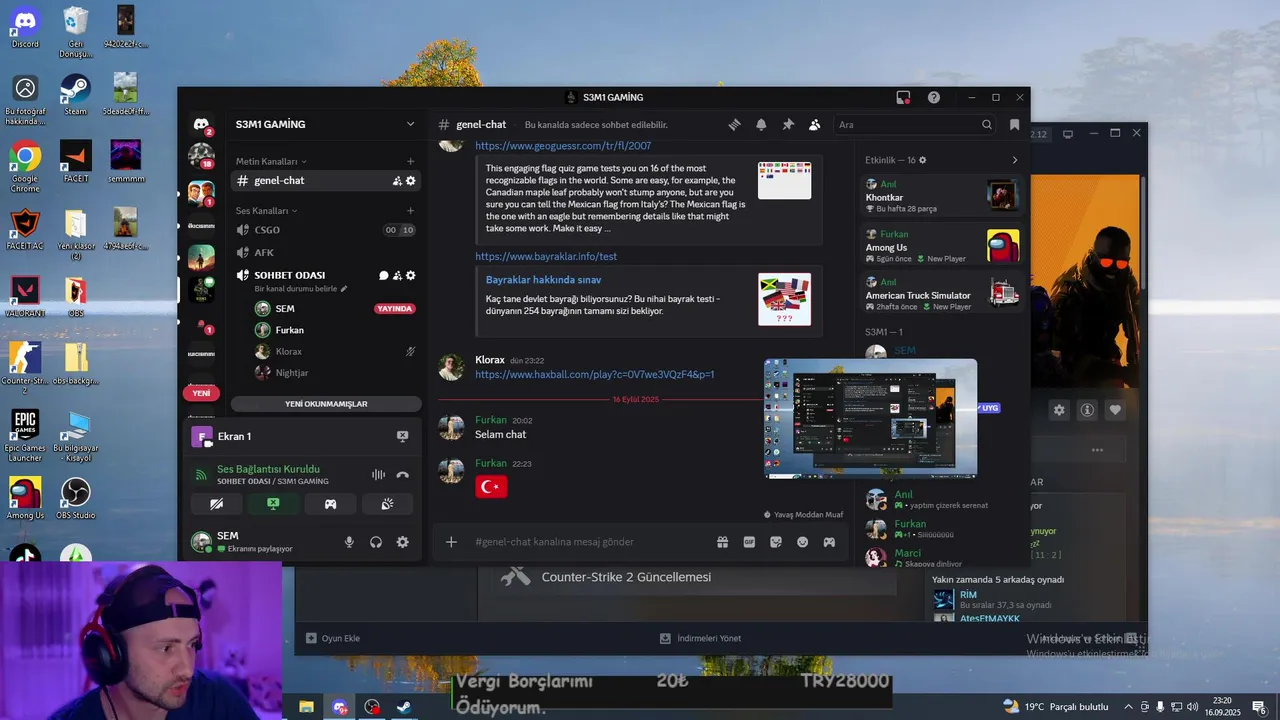Open apps controller icon in message bar
Screen dimensions: 1280x720
829,542
